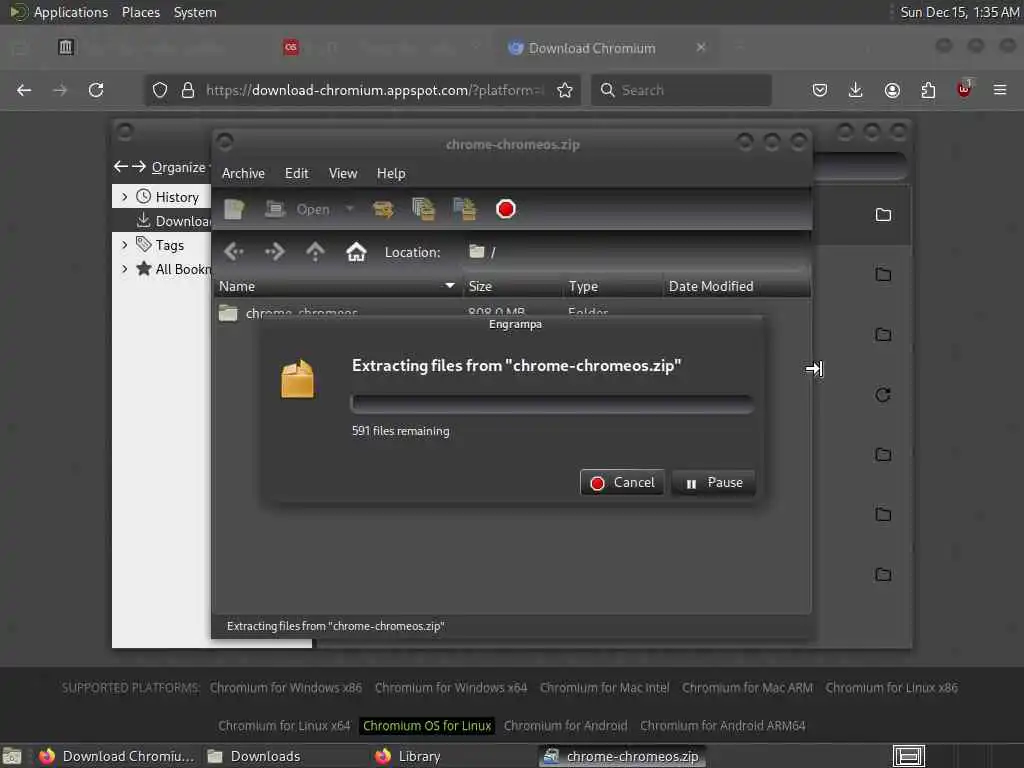Sort by Type column header
This screenshot has height=768, width=1024.
tap(613, 287)
